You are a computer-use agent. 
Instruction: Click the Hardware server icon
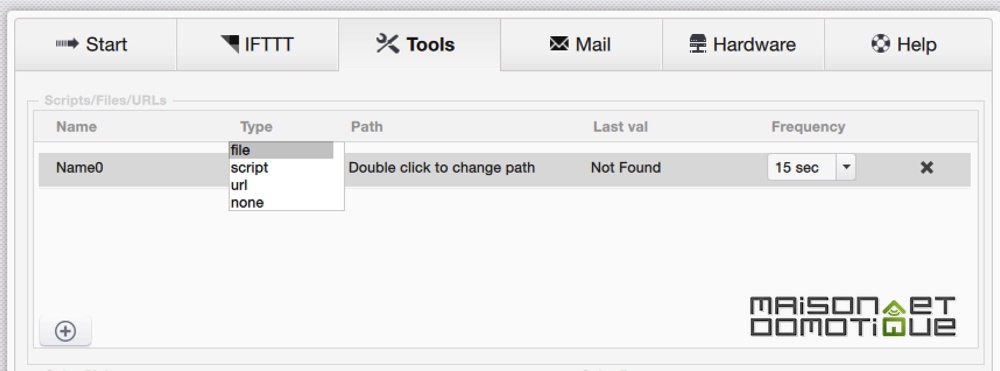[698, 44]
